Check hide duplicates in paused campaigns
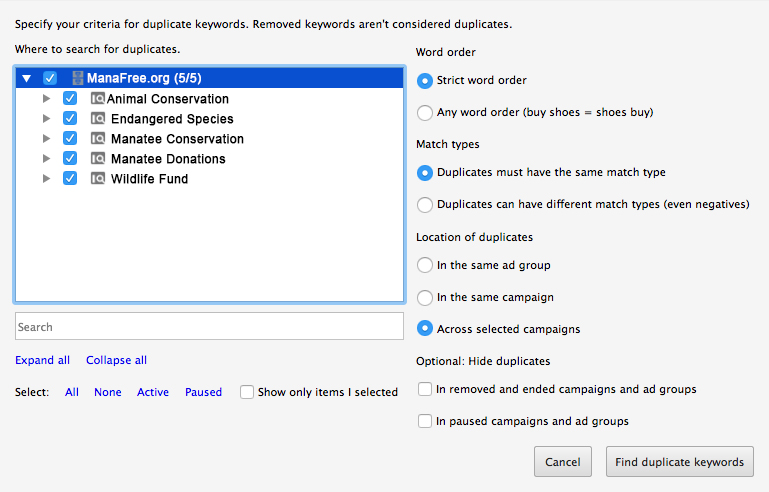Image resolution: width=769 pixels, height=492 pixels. tap(425, 421)
